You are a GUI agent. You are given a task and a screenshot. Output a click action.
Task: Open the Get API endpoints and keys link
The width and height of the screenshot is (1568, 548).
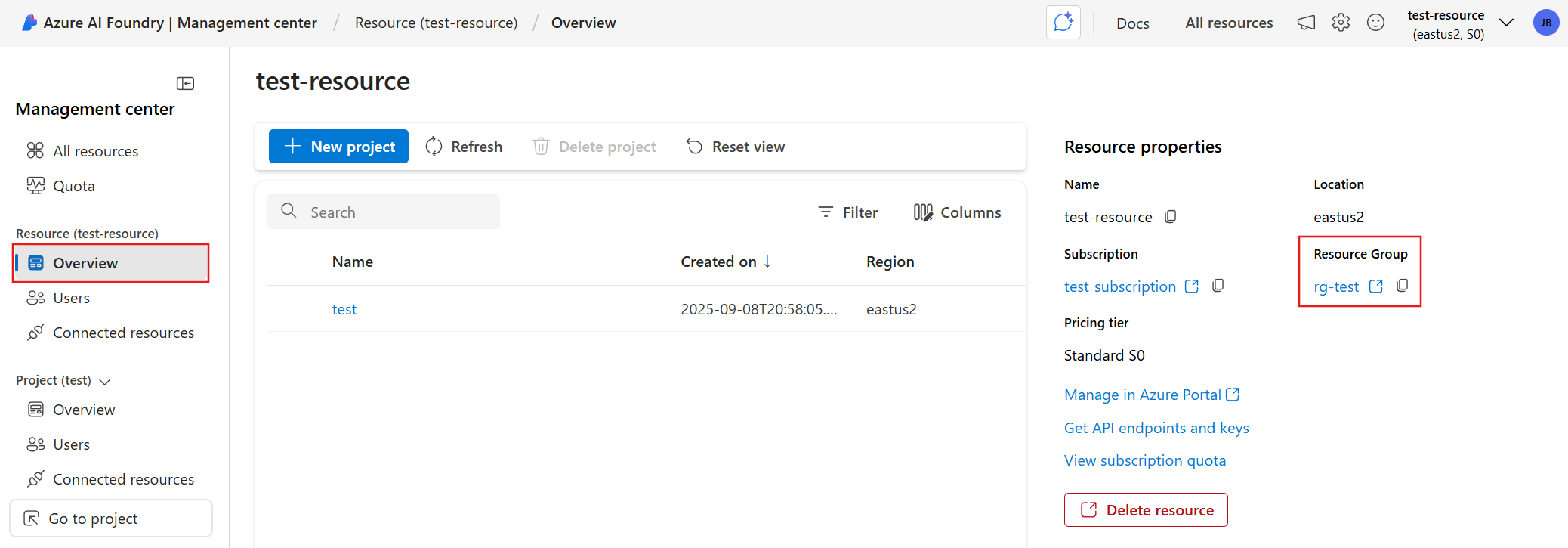tap(1156, 428)
